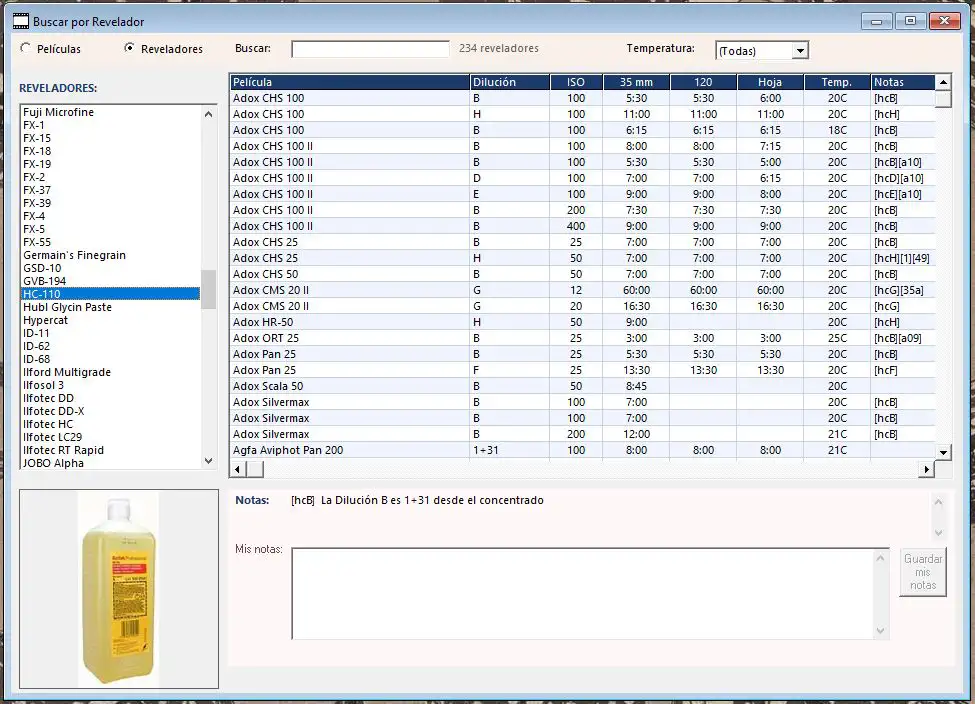
Task: Maximize the Buscar por Revelador window
Action: [x=910, y=22]
